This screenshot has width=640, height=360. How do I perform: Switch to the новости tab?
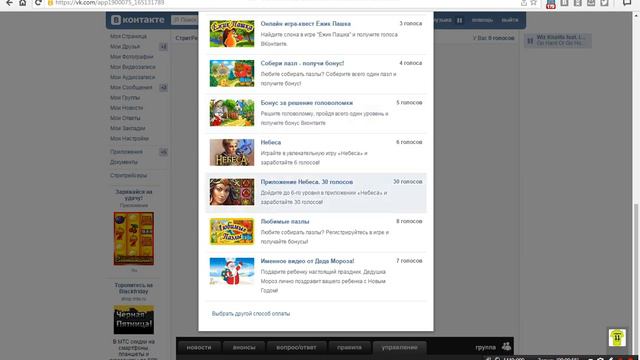[x=199, y=347]
